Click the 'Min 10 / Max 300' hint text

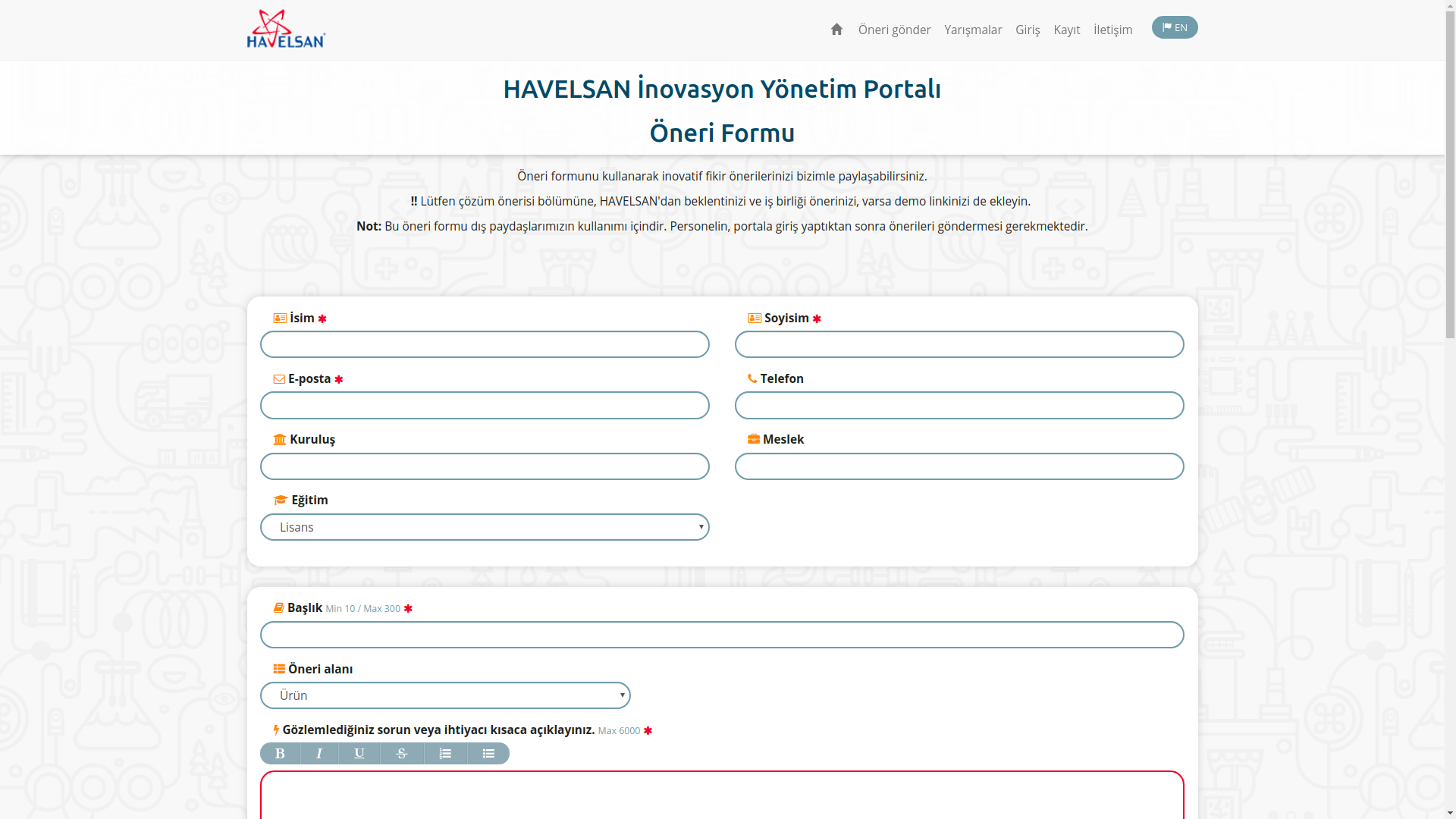(x=362, y=609)
